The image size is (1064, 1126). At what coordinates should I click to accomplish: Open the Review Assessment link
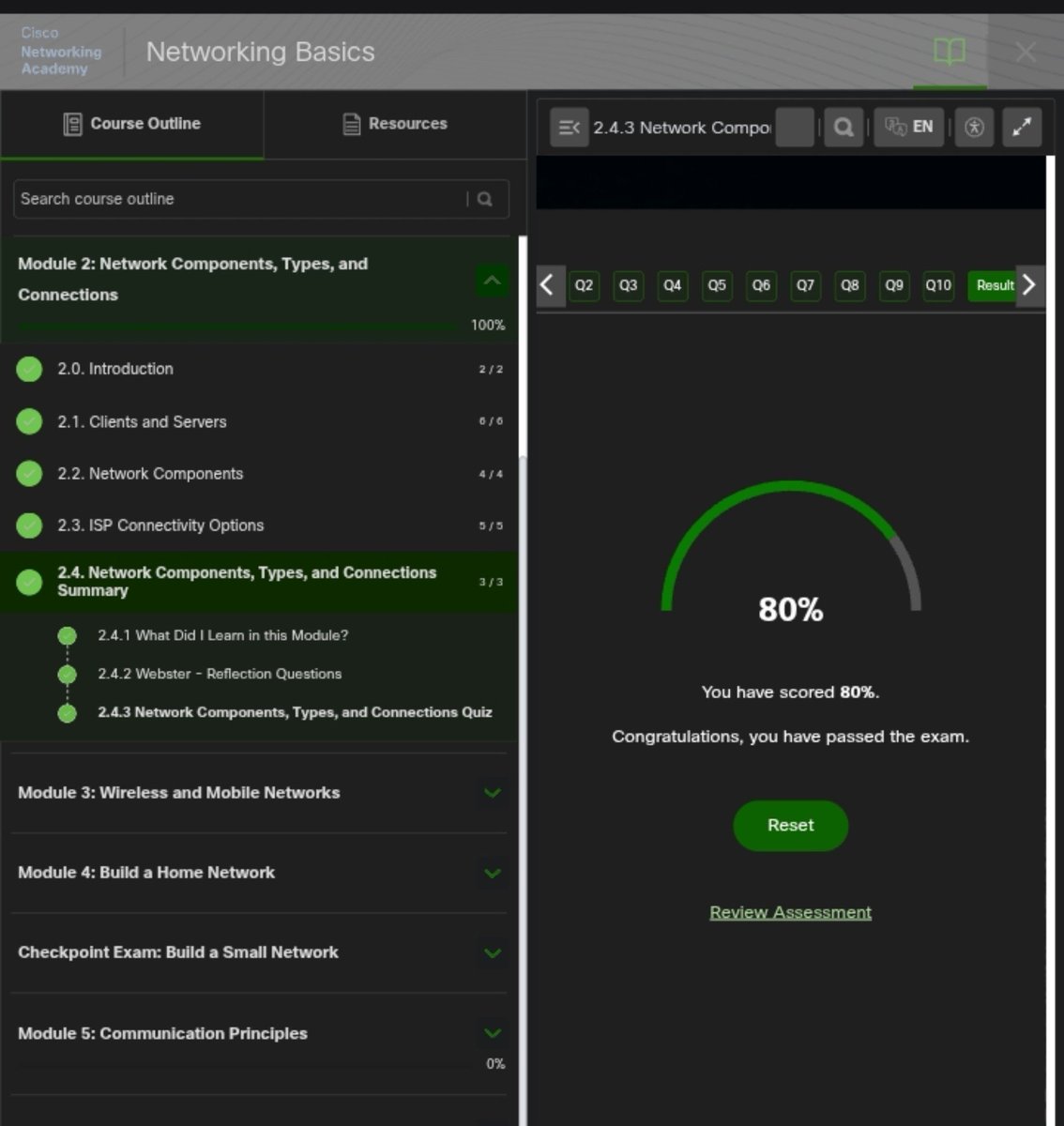tap(790, 912)
